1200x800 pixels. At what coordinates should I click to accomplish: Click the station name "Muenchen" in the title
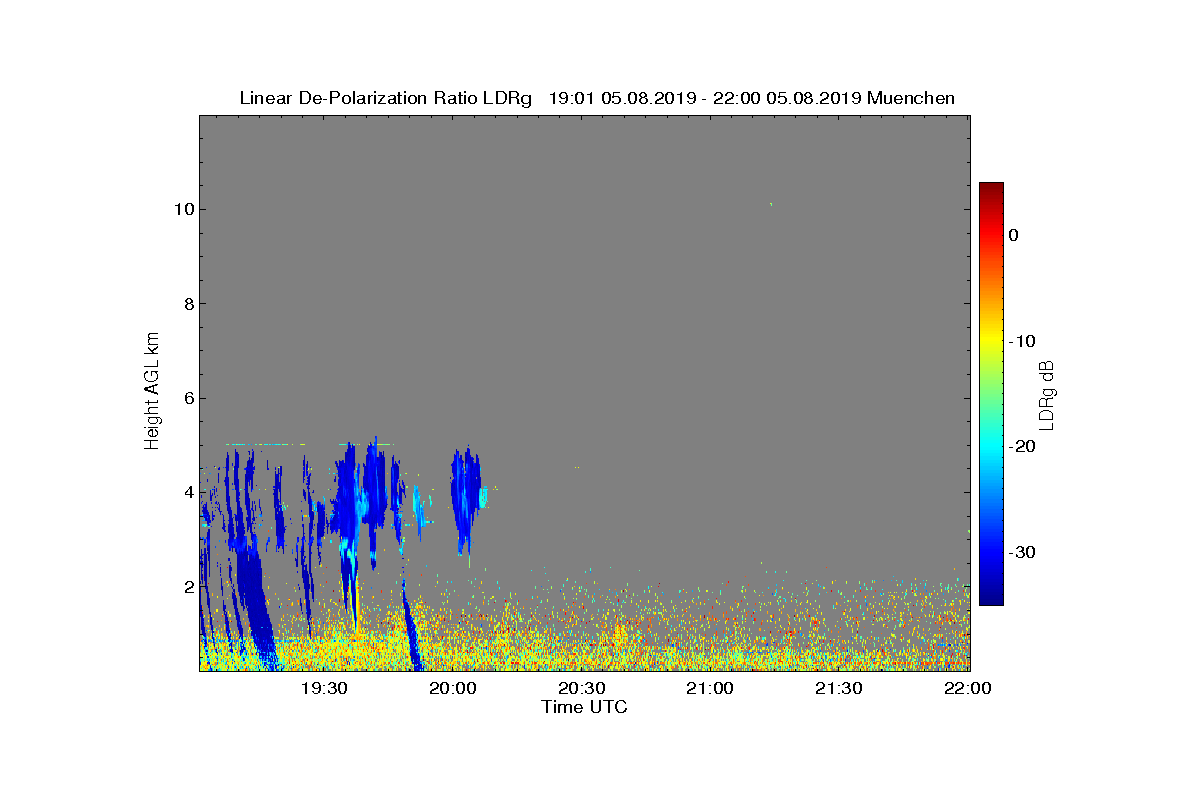coord(911,98)
